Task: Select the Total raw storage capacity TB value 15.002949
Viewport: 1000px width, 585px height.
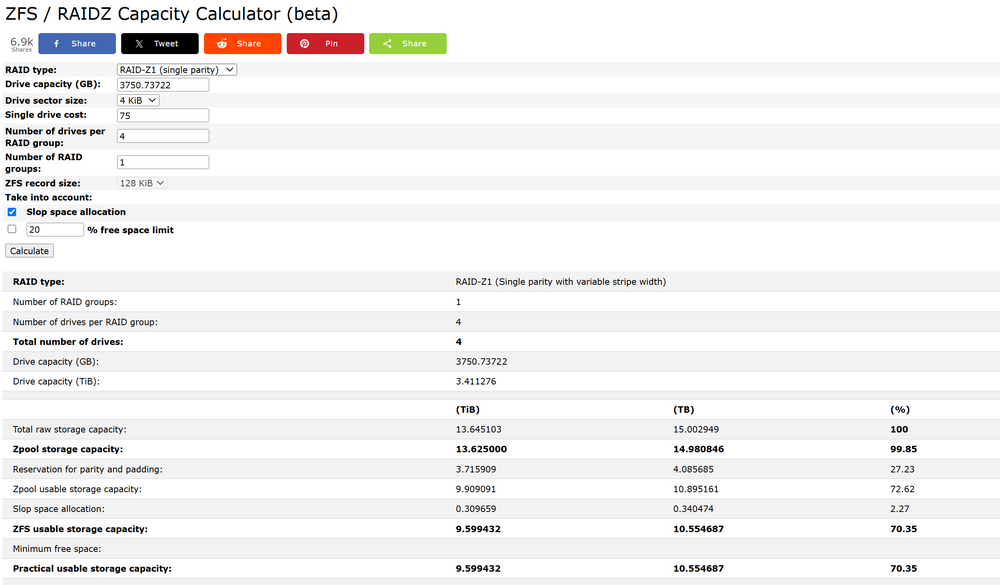Action: (696, 429)
